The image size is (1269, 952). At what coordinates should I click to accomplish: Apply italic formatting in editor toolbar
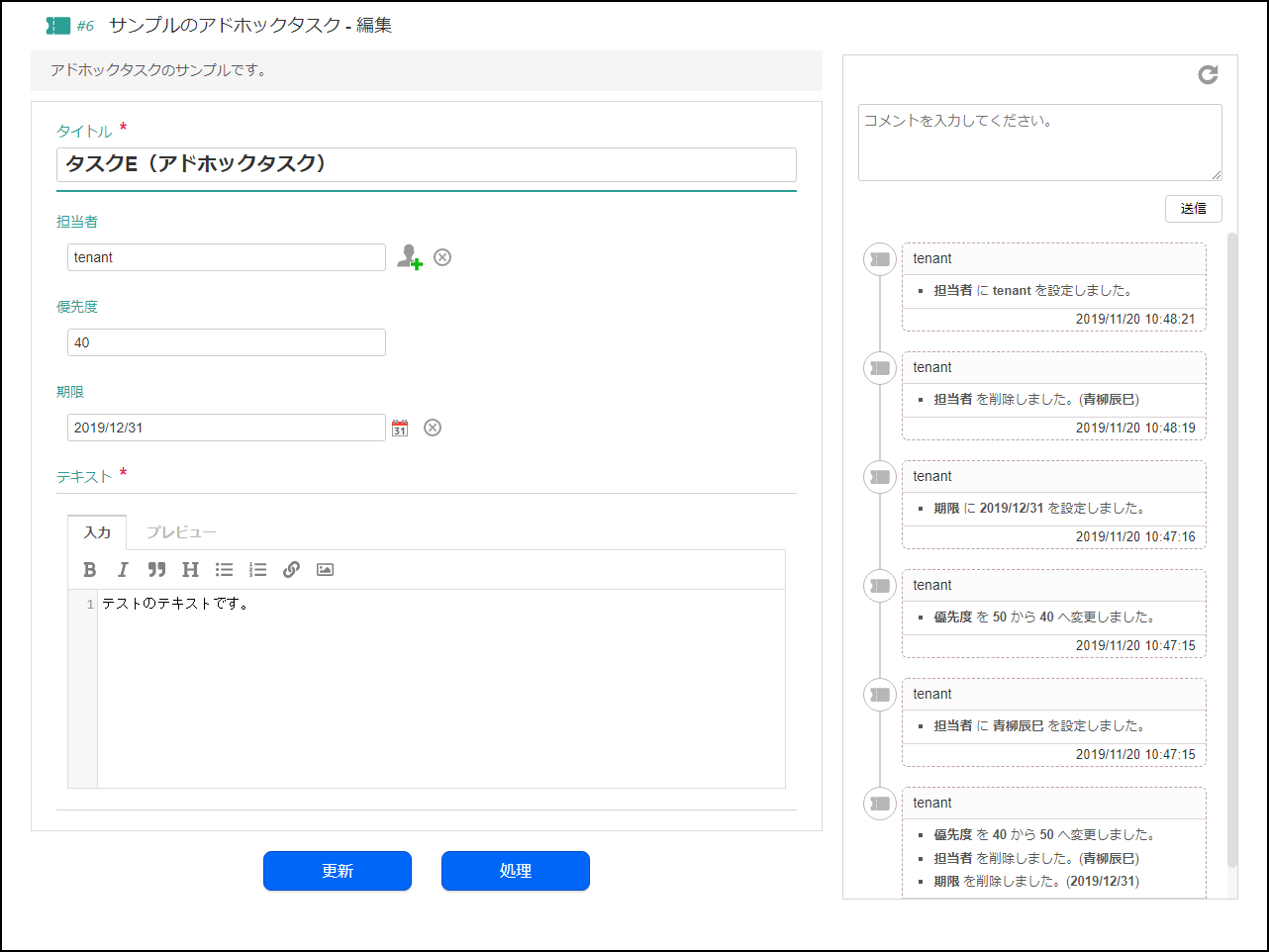tap(123, 570)
